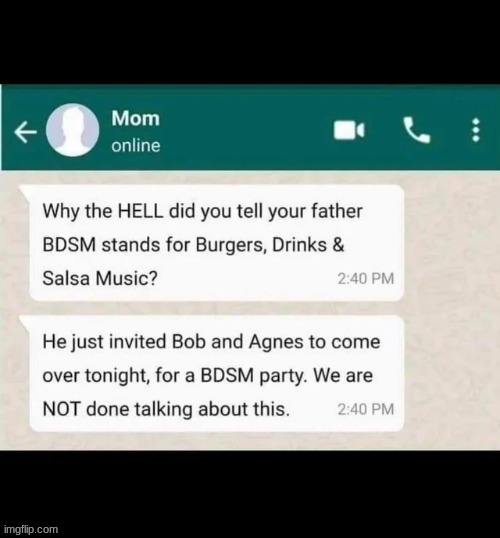Image resolution: width=500 pixels, height=538 pixels.
Task: Click the empty chat wallpaper beside the messages
Action: point(450,309)
